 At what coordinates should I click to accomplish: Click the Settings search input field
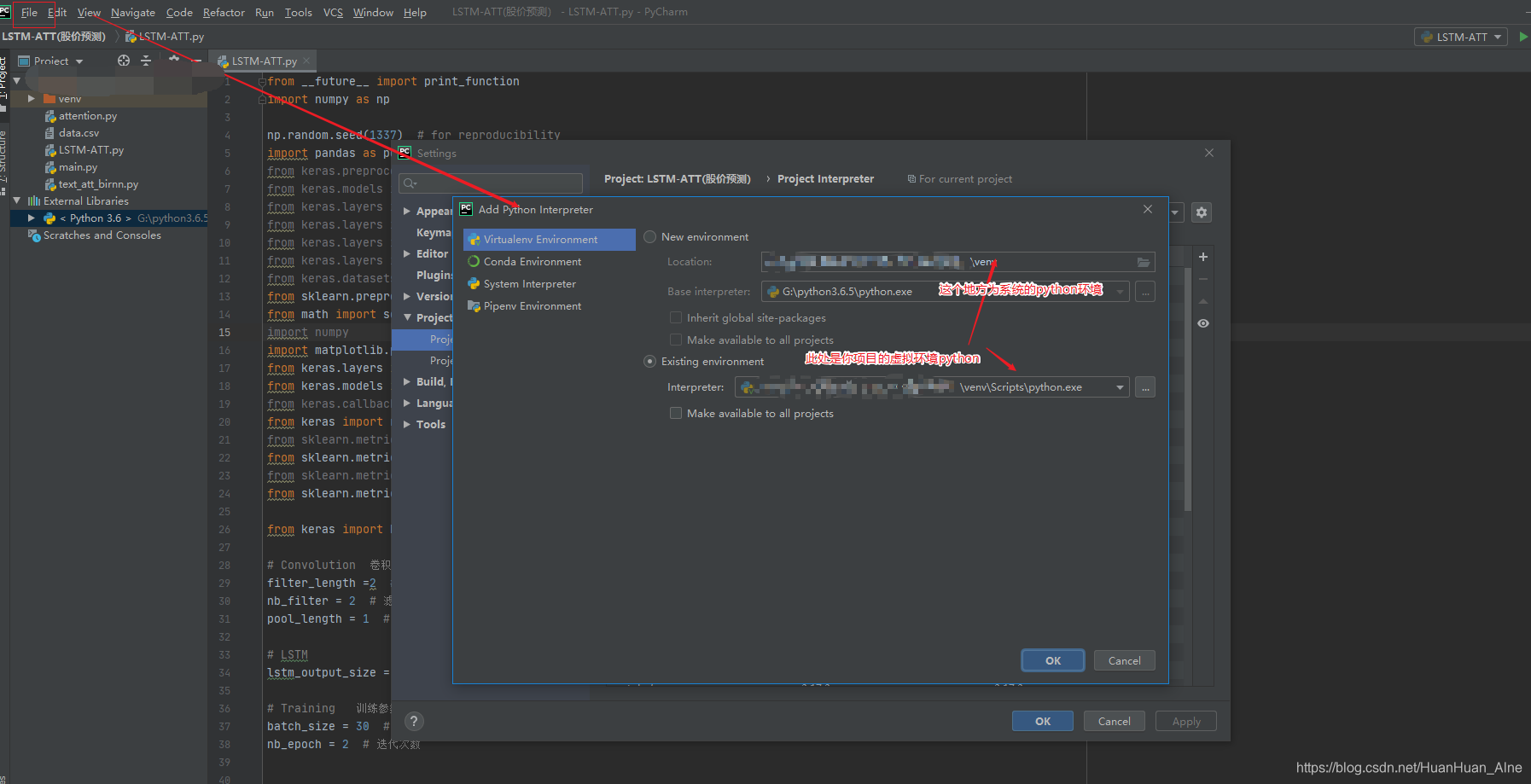492,183
